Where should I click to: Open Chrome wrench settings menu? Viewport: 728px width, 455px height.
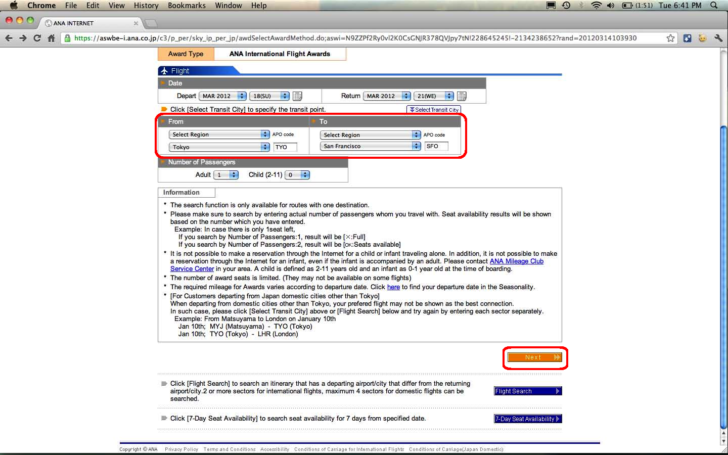[x=718, y=38]
